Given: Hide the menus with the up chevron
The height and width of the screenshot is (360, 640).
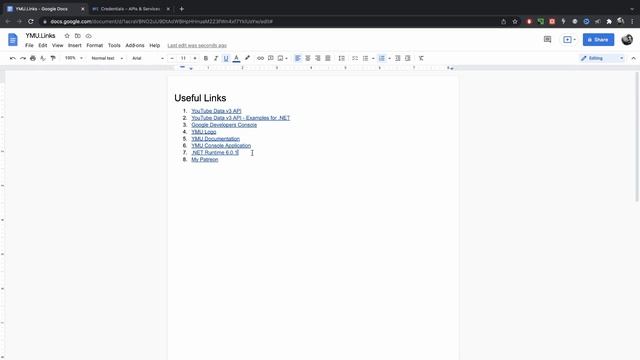Looking at the screenshot, I should point(633,58).
